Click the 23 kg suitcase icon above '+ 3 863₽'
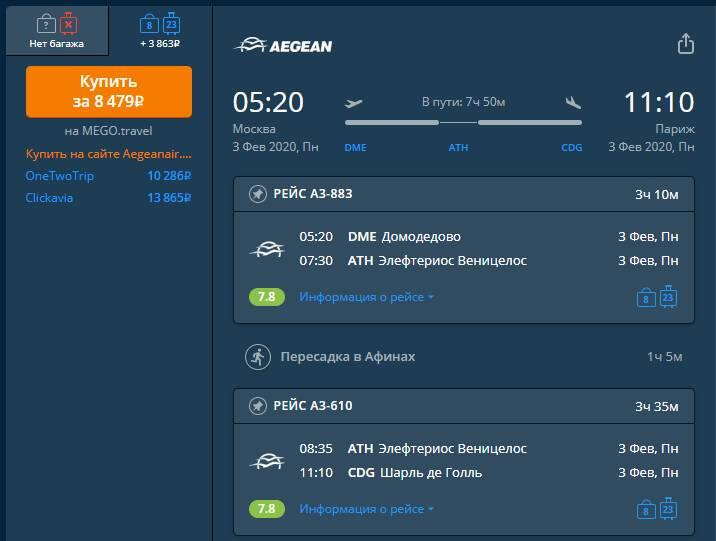 click(x=172, y=23)
